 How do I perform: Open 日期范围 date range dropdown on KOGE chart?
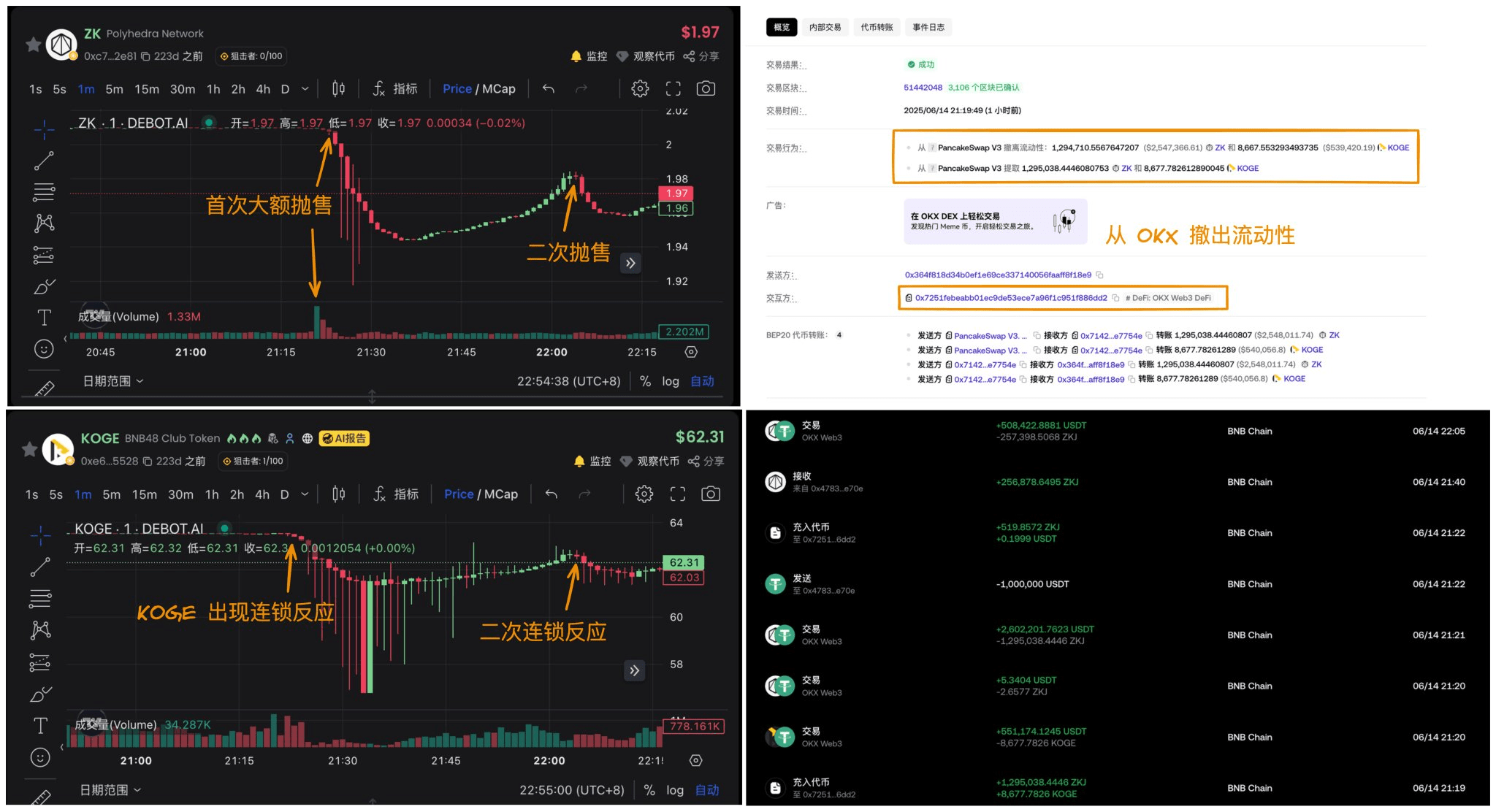click(110, 790)
